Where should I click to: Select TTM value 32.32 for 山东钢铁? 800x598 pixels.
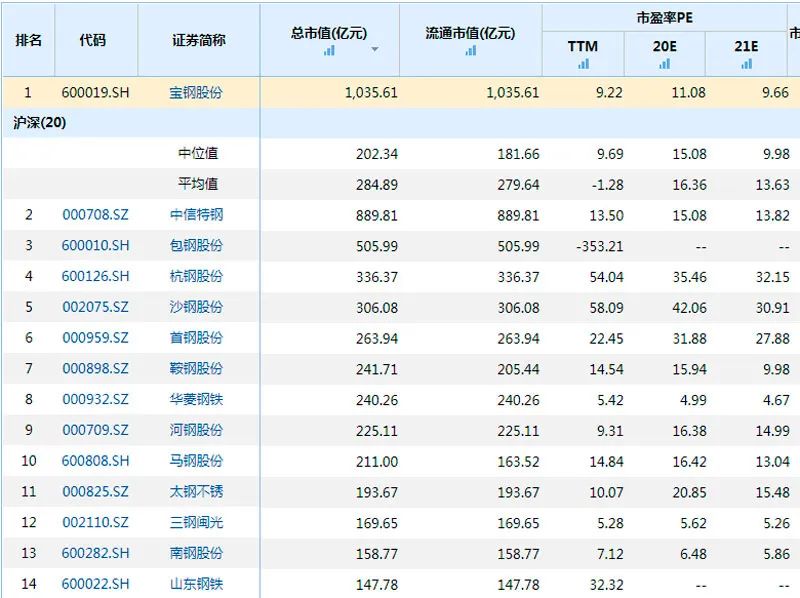[606, 585]
